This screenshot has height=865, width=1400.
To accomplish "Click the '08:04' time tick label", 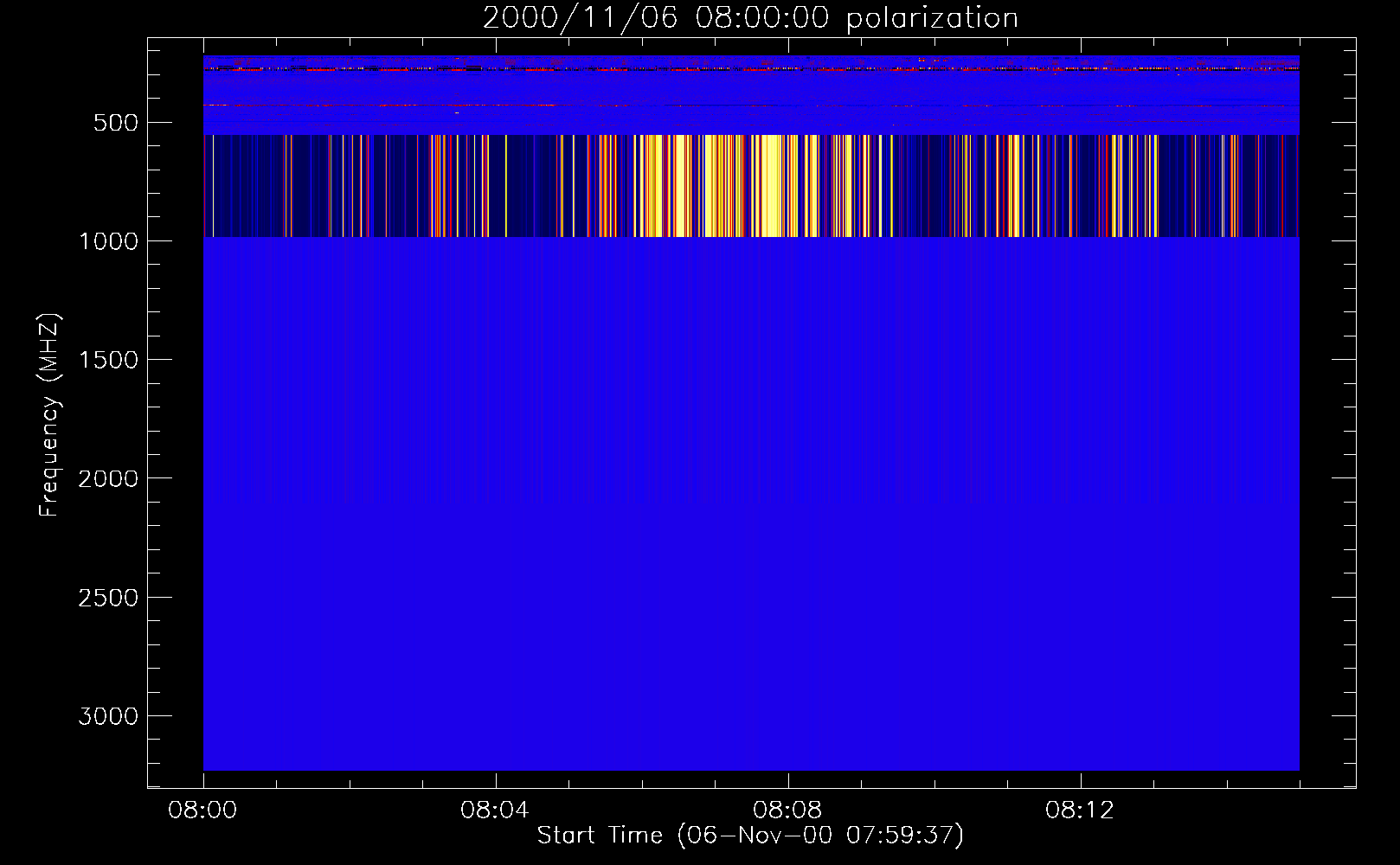I will pos(495,811).
